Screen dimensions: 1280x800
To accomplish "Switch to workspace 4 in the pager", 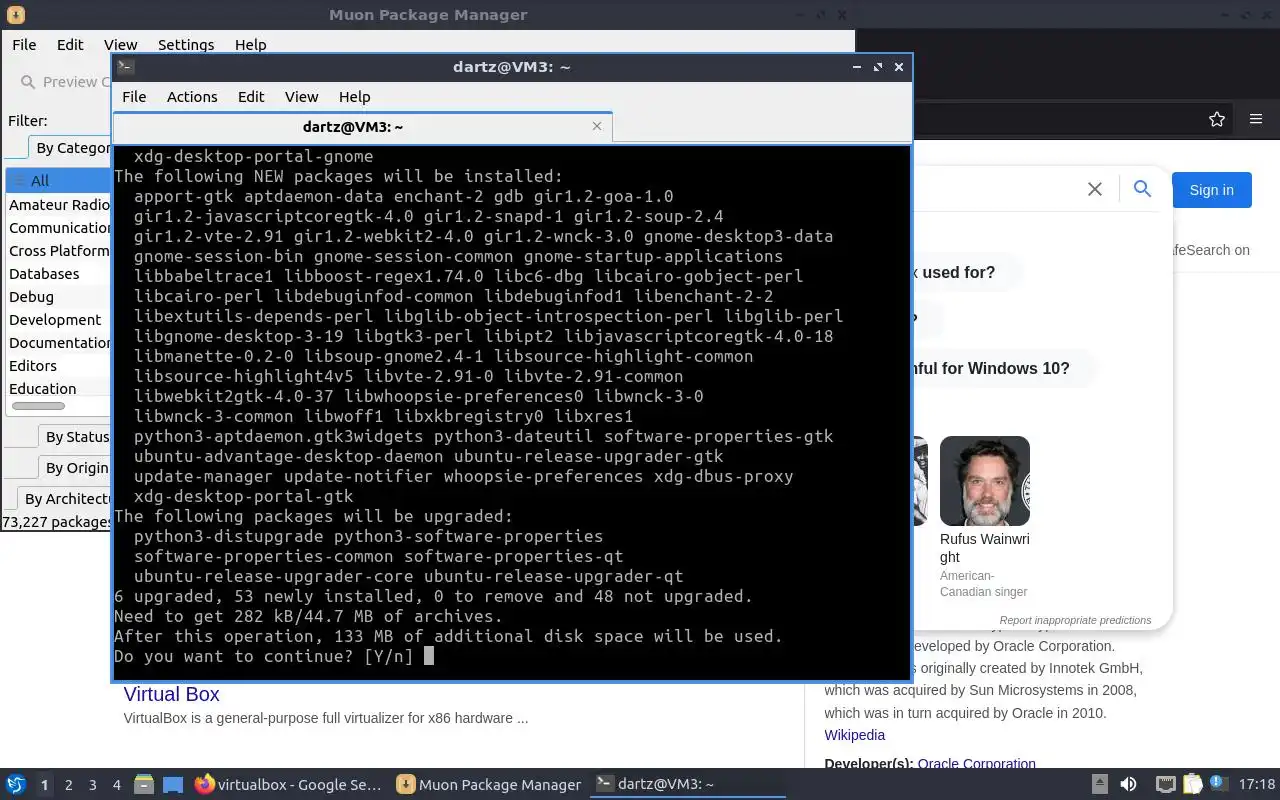I will pyautogui.click(x=116, y=785).
